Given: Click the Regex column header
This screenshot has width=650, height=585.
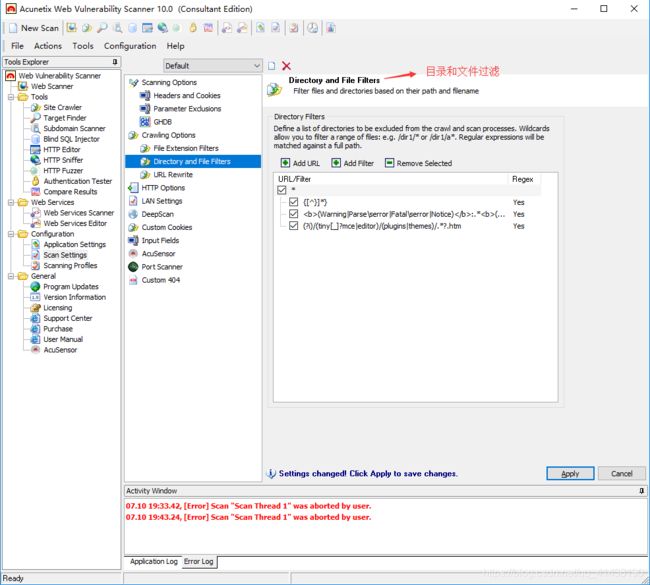Looking at the screenshot, I should coord(524,179).
